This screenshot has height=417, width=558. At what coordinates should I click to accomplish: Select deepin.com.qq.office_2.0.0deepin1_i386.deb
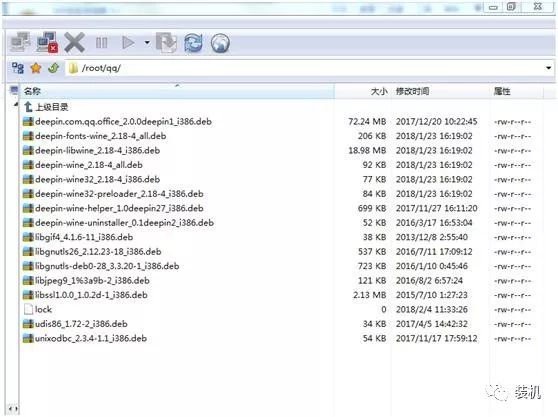click(123, 121)
